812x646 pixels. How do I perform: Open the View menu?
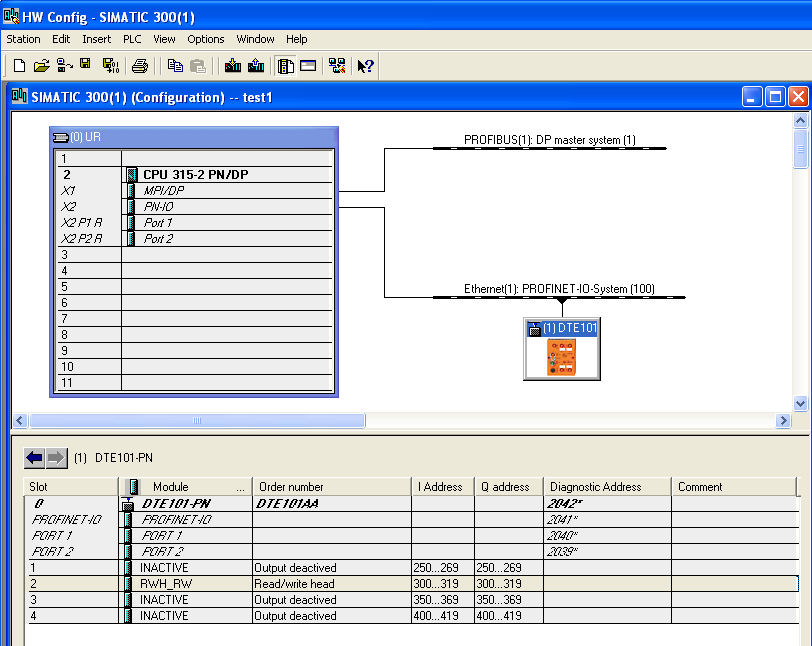pos(164,39)
